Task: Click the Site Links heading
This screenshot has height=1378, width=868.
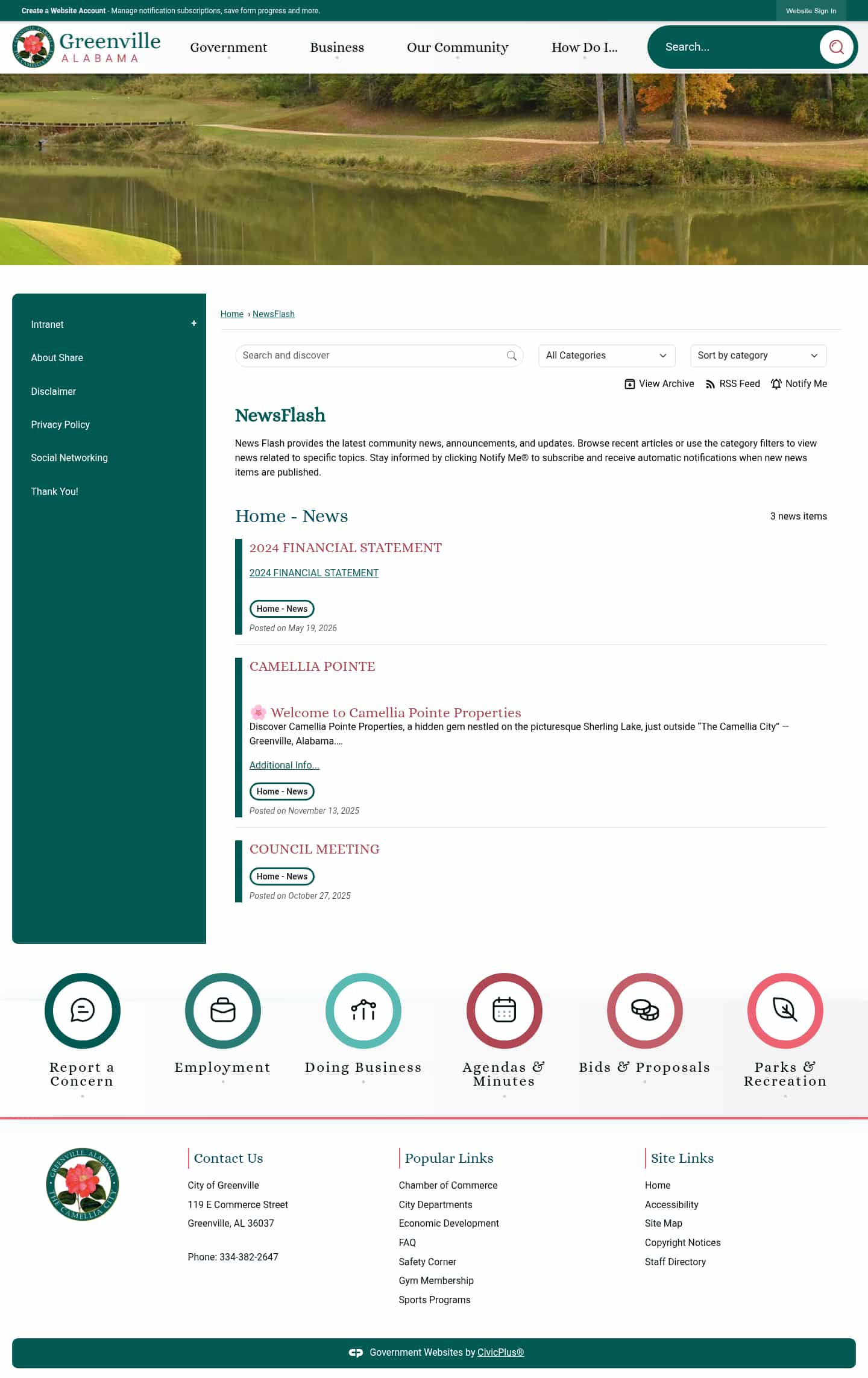Action: click(682, 1159)
